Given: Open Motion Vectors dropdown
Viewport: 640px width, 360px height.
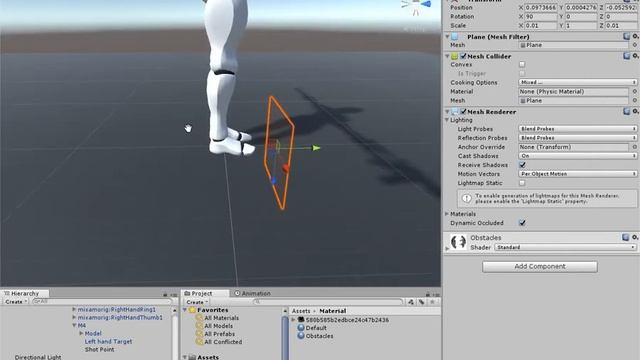Looking at the screenshot, I should click(578, 174).
